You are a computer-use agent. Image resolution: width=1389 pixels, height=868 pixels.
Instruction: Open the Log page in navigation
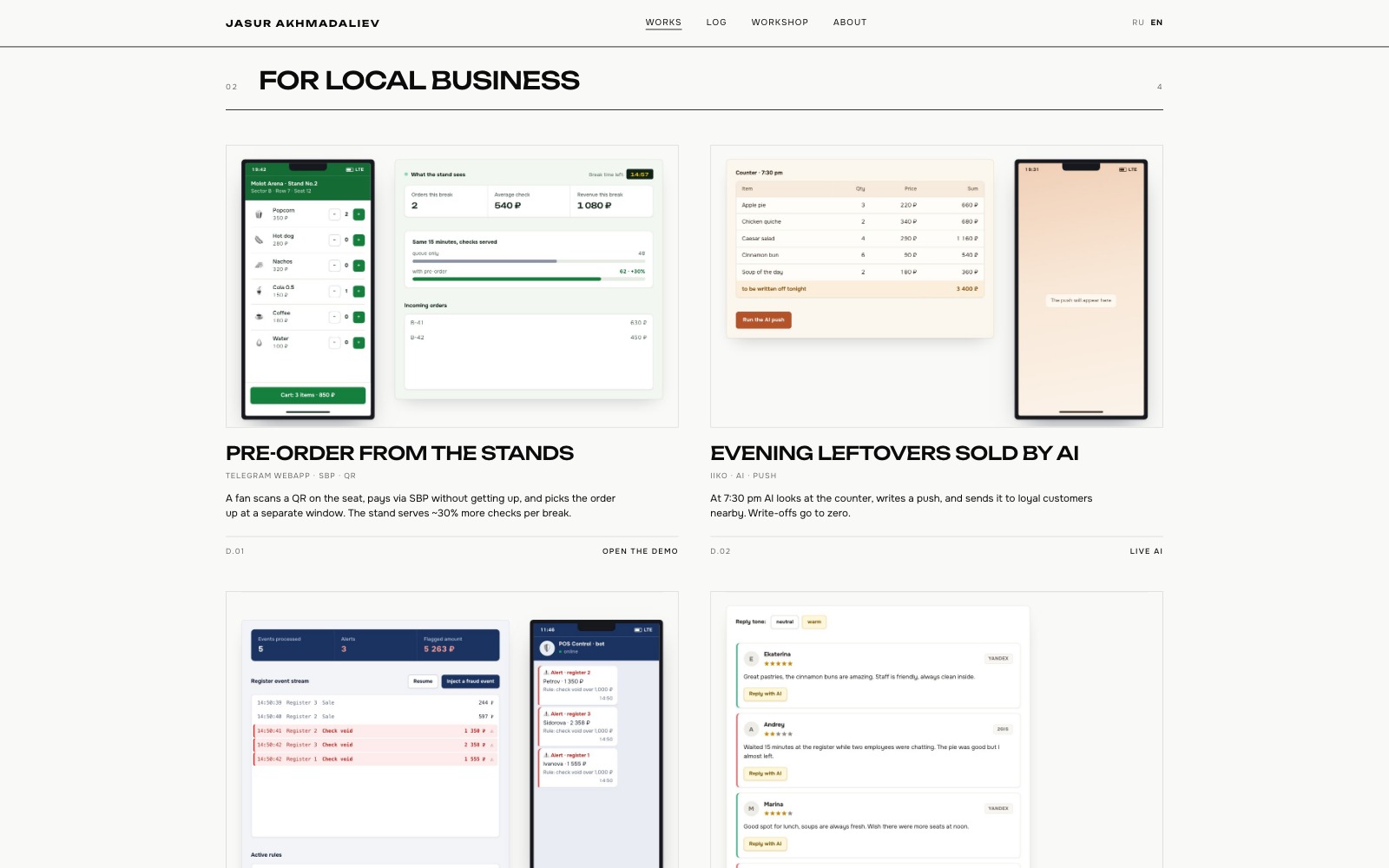point(716,23)
